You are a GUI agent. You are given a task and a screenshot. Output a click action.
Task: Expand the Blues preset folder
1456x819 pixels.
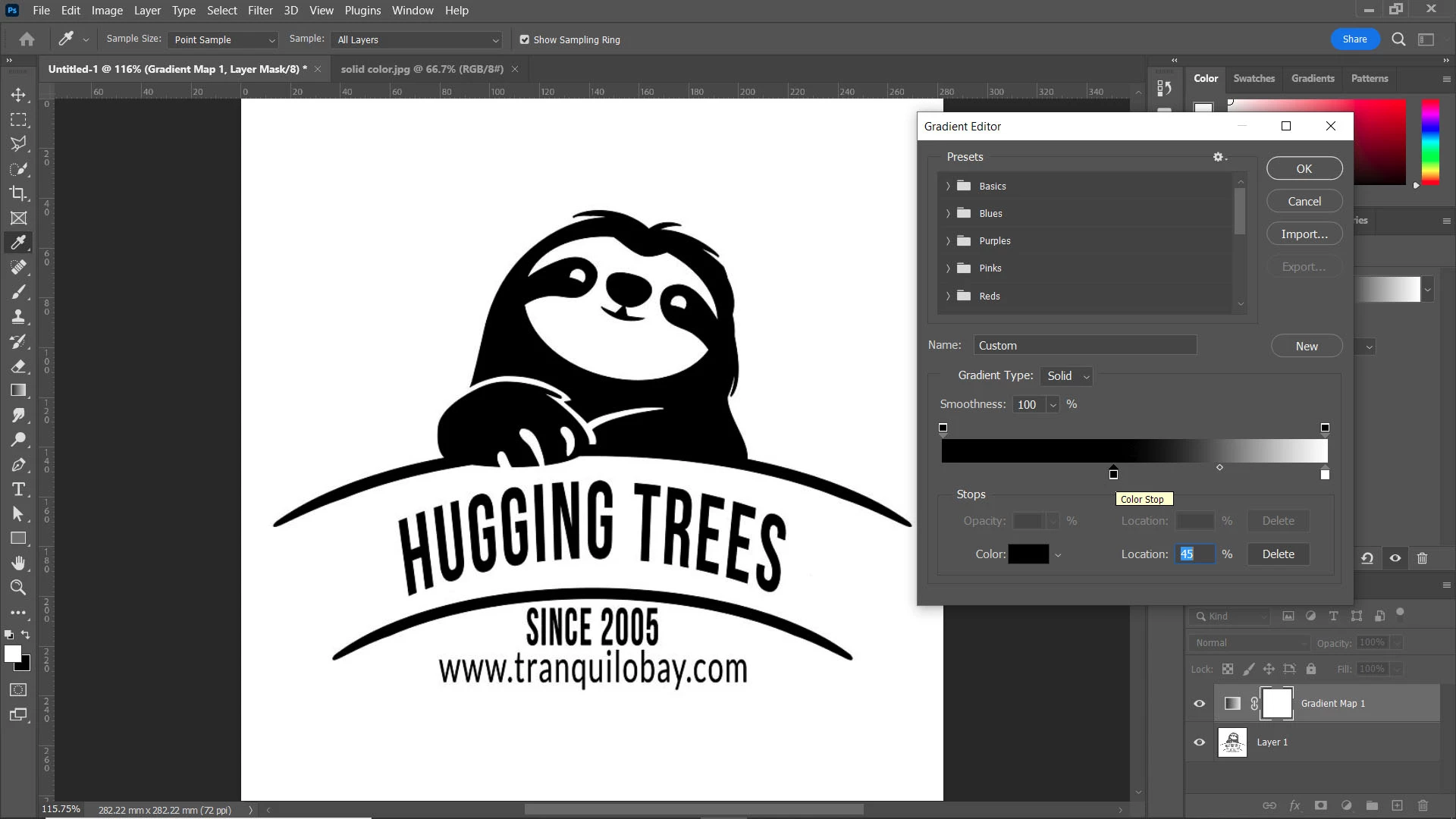(x=948, y=214)
